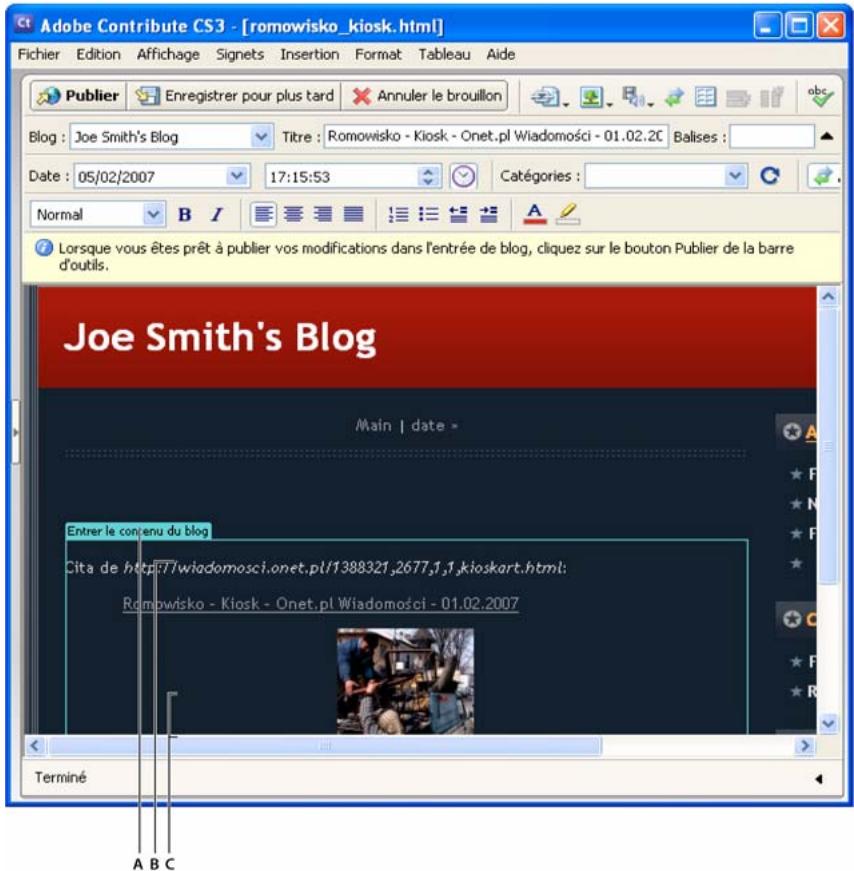Center the text alignment
Screen dimensions: 854x871
(293, 214)
